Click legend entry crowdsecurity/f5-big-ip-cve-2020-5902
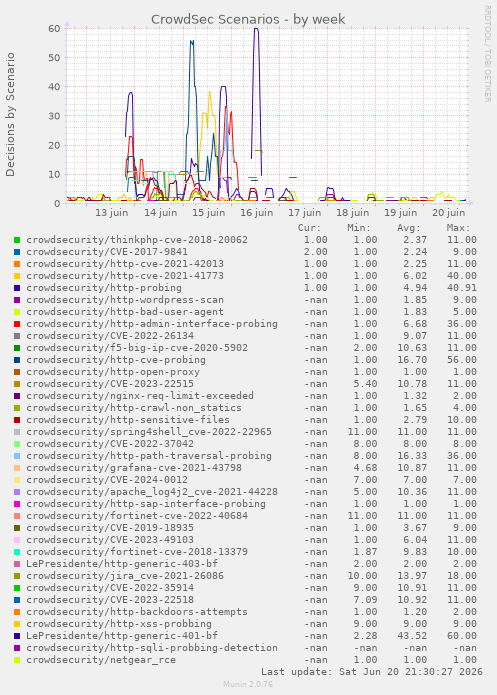Screen dimensions: 497x695 [137, 348]
